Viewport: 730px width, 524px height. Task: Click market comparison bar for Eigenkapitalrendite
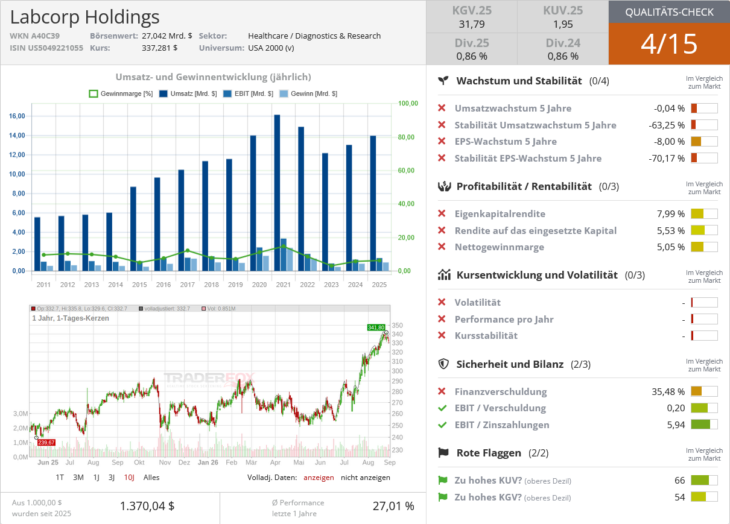tap(704, 214)
